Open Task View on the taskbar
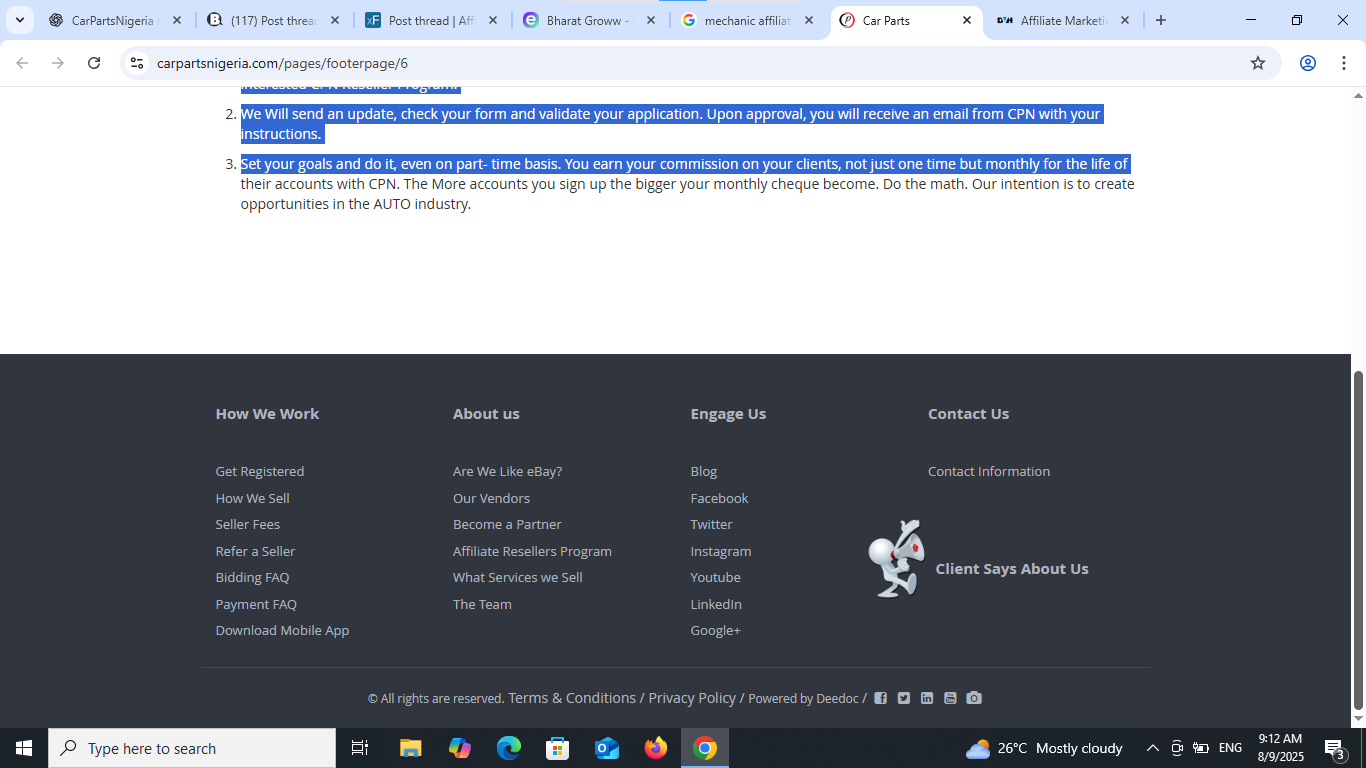The height and width of the screenshot is (768, 1366). (360, 748)
